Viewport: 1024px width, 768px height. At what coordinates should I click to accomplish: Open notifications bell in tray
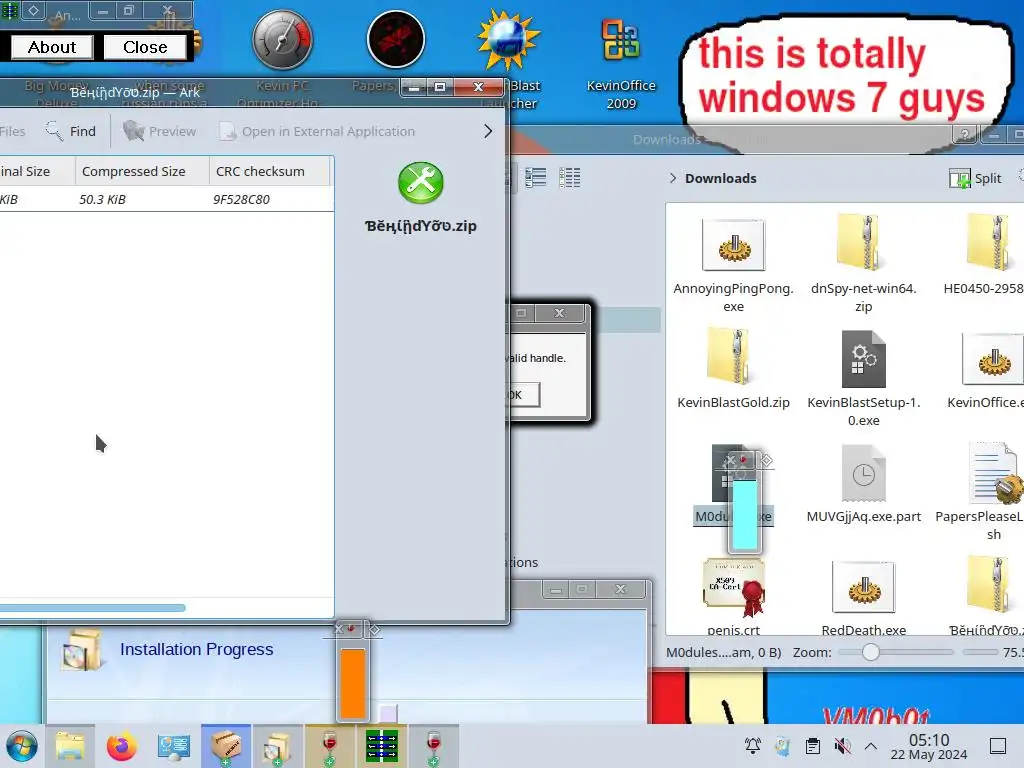pyautogui.click(x=752, y=745)
